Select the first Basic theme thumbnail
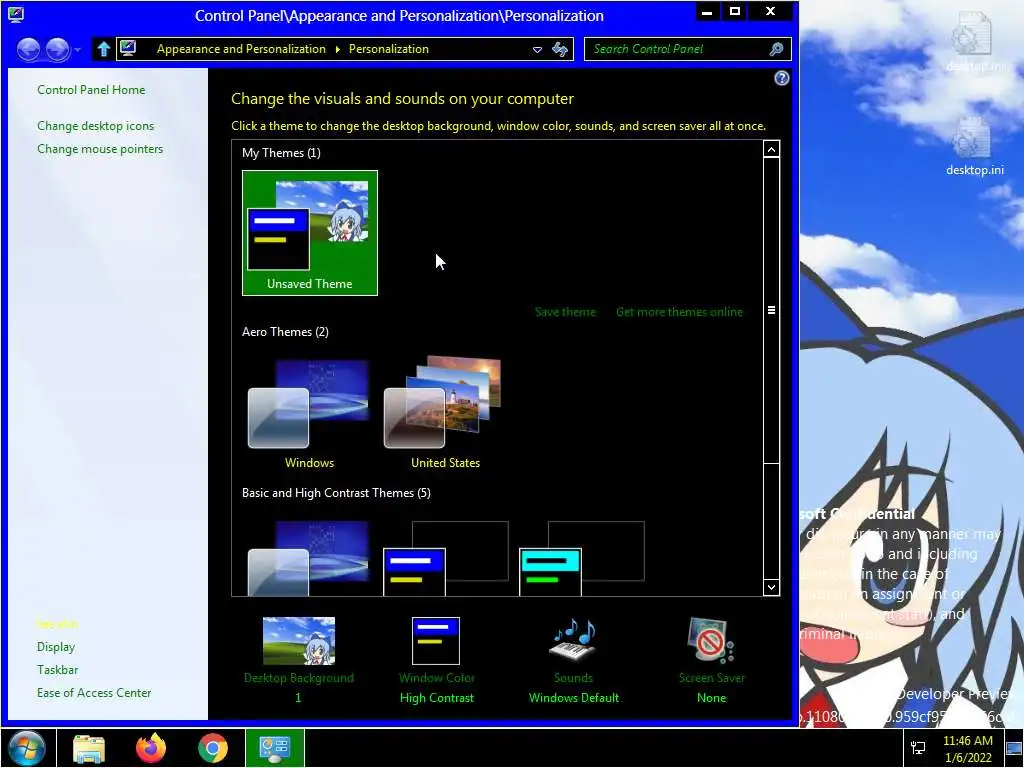Screen dimensions: 1024x768 [x=309, y=557]
